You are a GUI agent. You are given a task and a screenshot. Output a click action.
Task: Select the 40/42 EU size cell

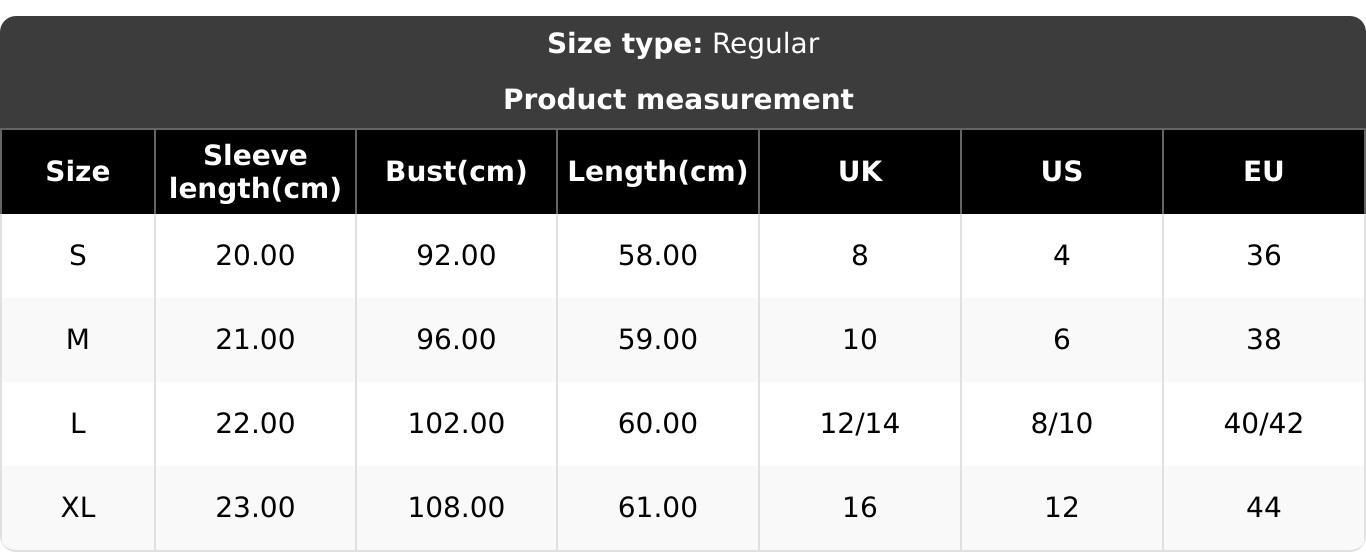[x=1263, y=424]
